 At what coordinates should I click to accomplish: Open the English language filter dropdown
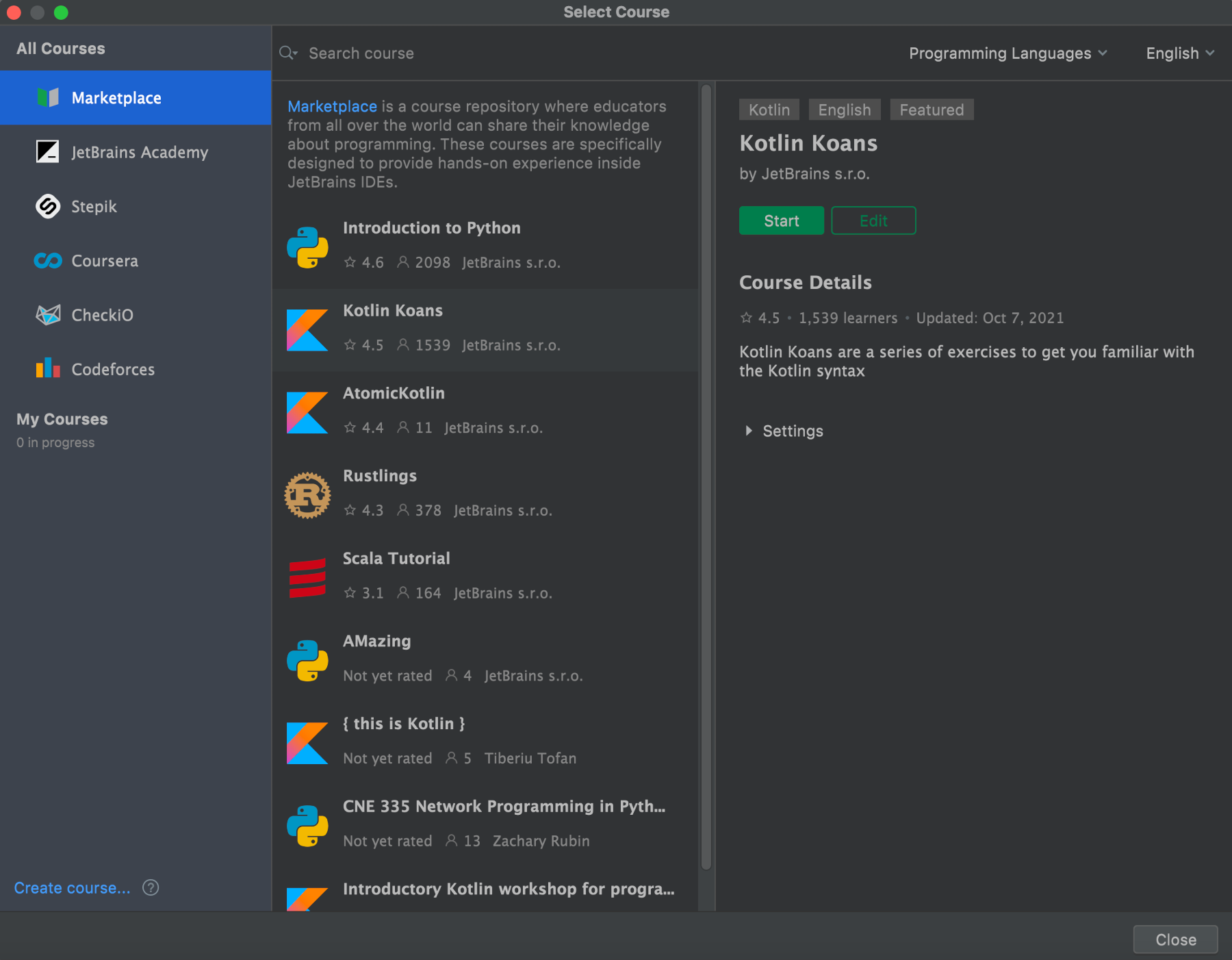click(1179, 53)
